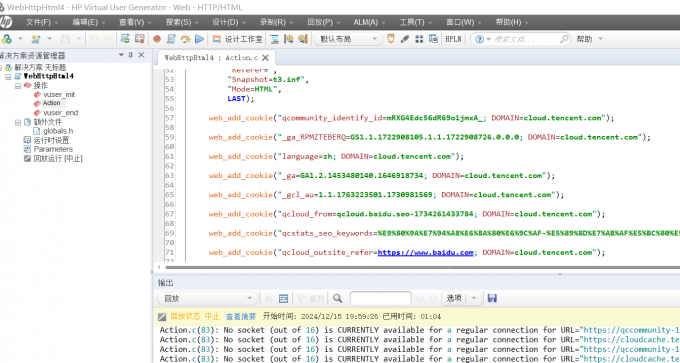Open the ALM(A) menu

(369, 22)
